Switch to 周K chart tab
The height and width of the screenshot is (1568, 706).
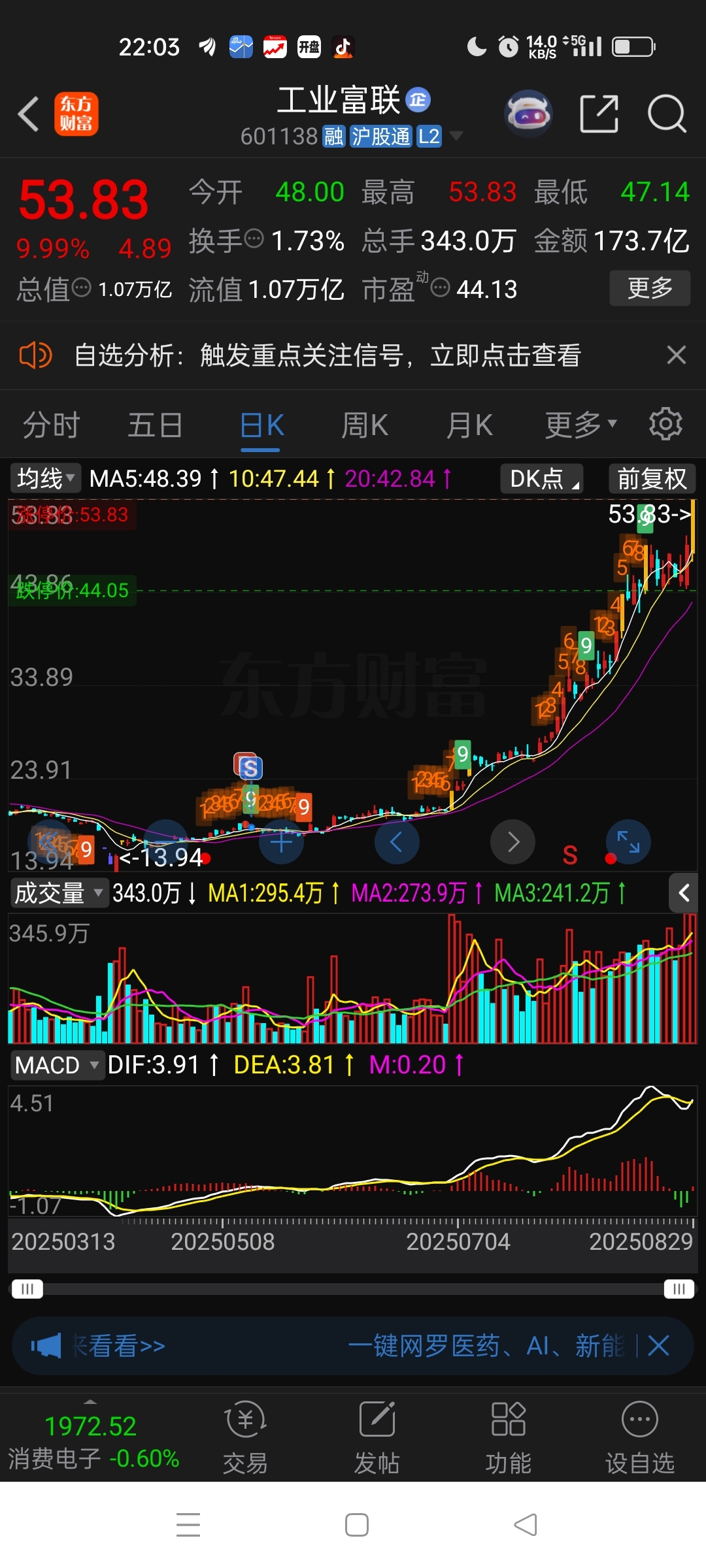click(365, 425)
